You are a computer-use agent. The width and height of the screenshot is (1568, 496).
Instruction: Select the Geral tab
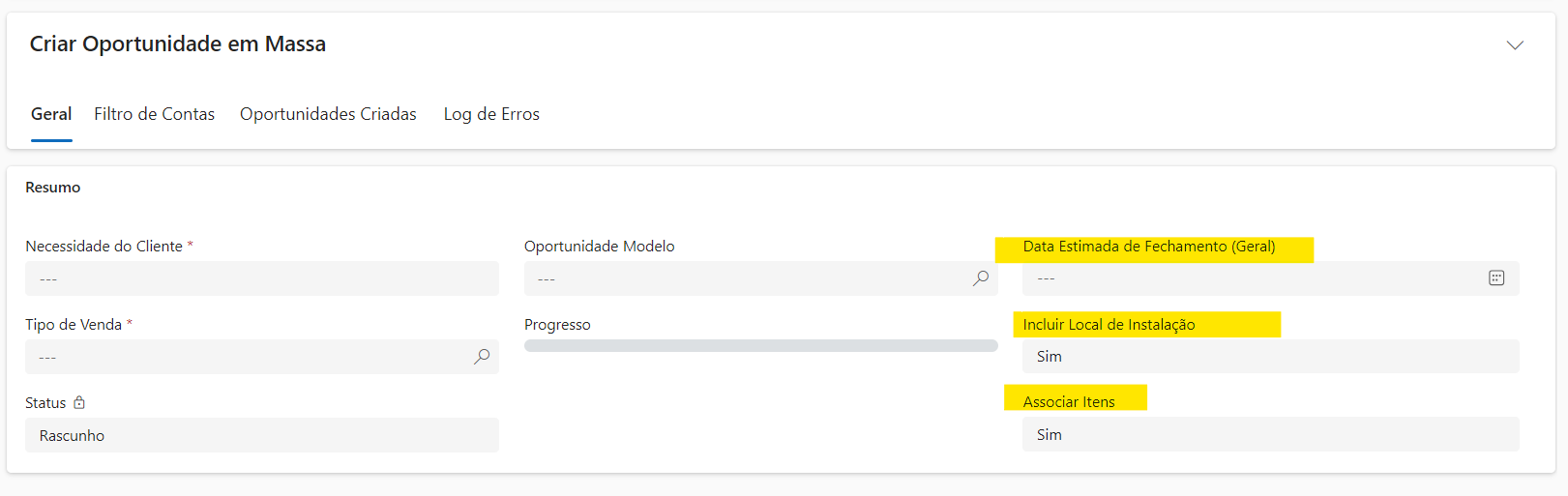pos(51,114)
